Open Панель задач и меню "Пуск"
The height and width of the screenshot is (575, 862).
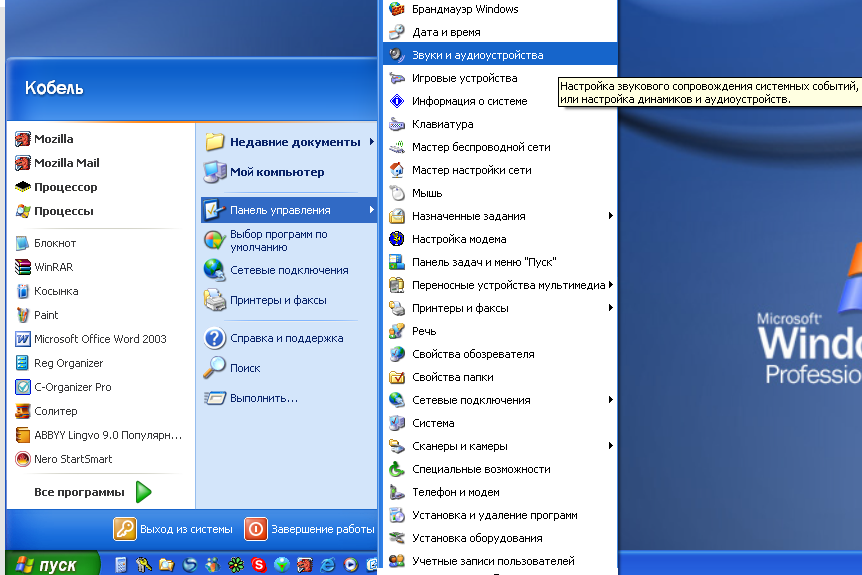point(500,263)
